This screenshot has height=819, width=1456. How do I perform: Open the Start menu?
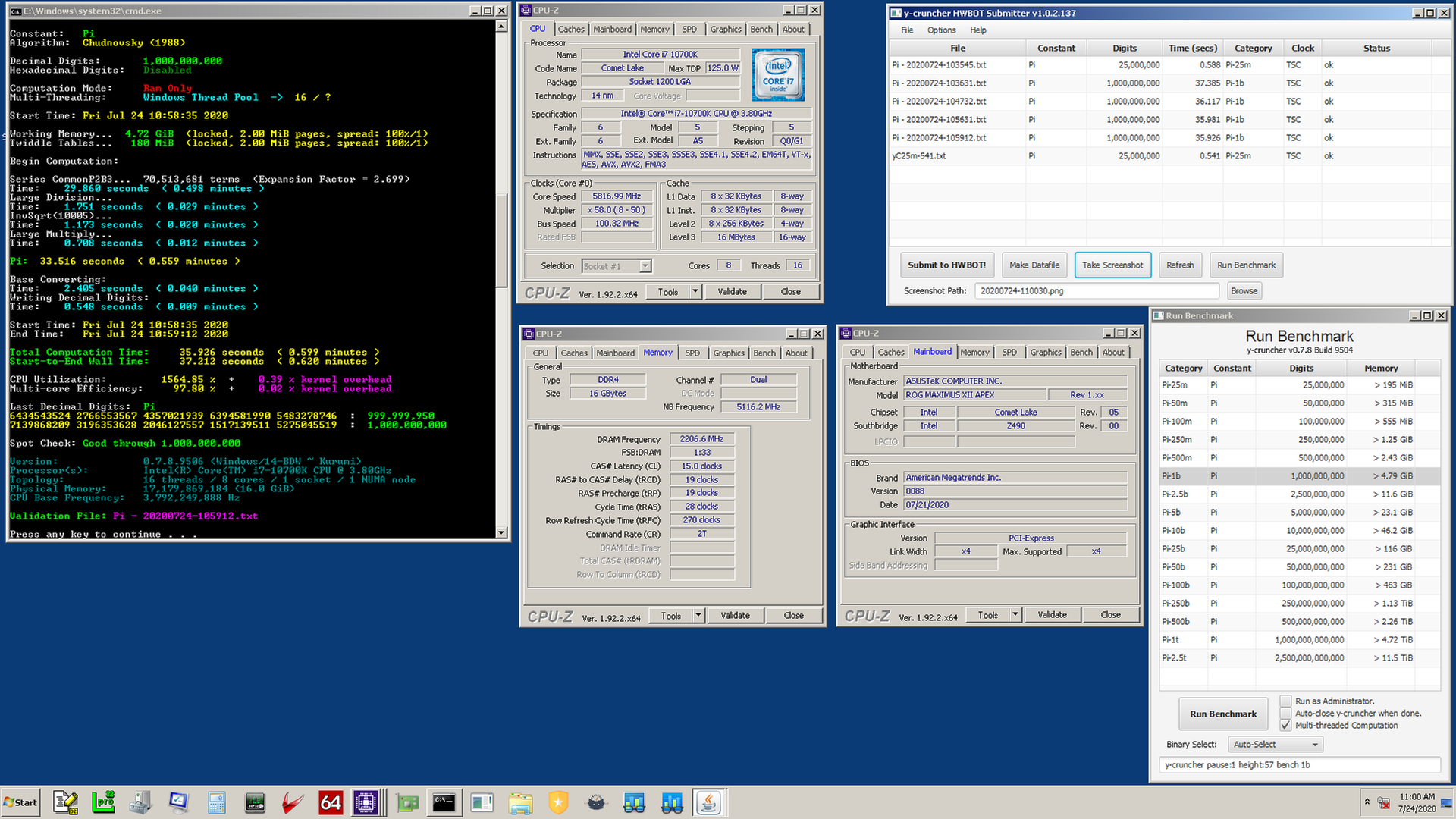point(20,802)
